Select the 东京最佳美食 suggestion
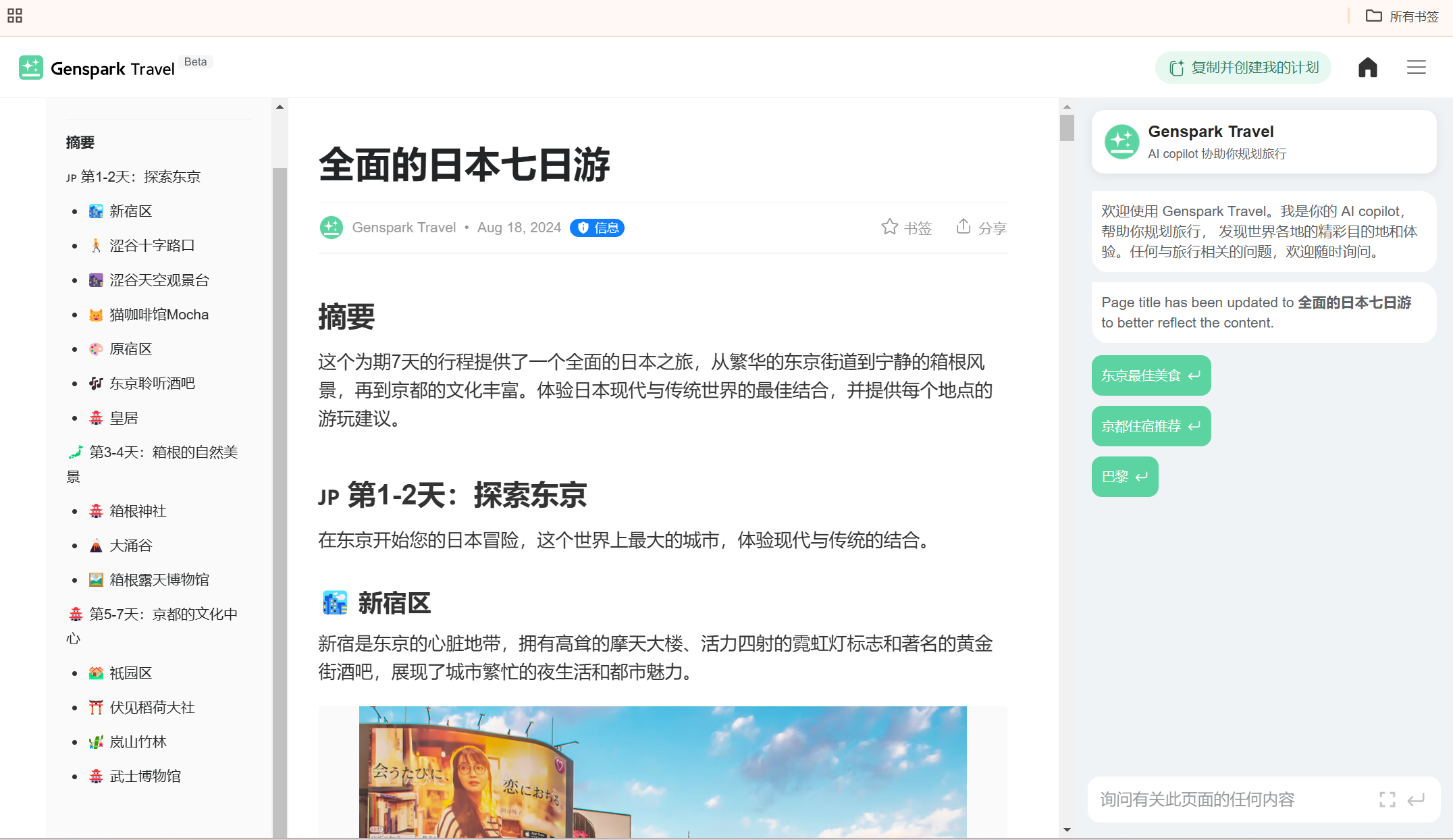 coord(1151,375)
